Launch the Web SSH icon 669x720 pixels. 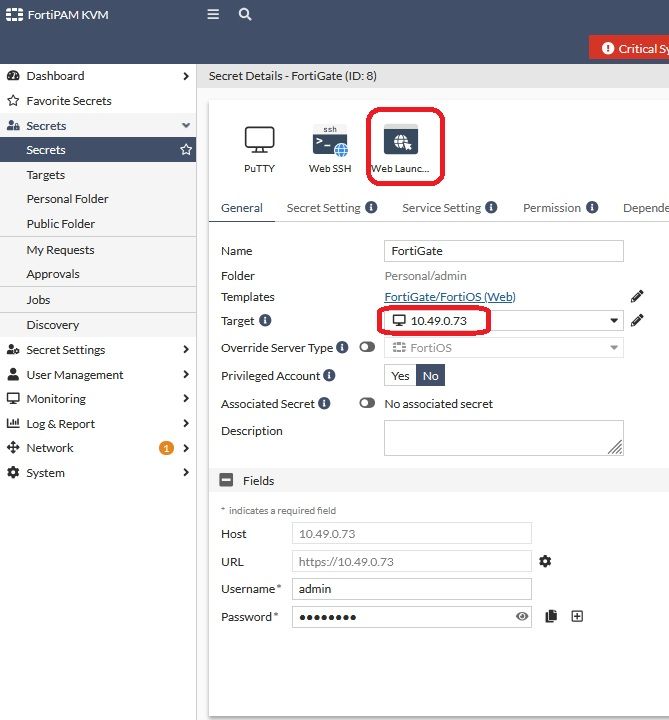(330, 140)
